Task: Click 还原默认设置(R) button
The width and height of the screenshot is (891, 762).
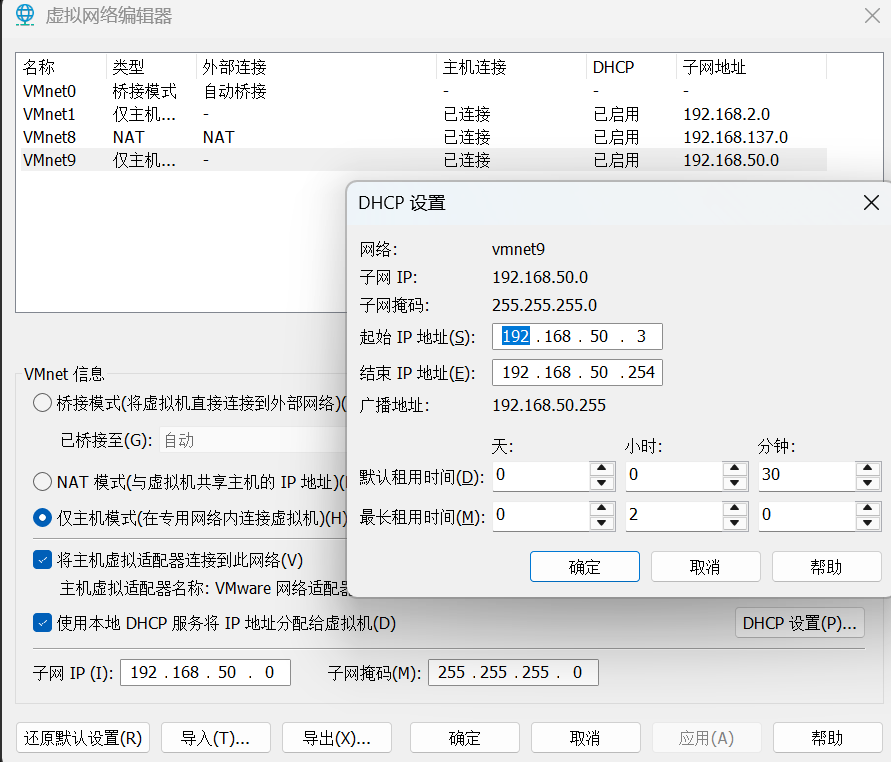Action: click(x=83, y=738)
